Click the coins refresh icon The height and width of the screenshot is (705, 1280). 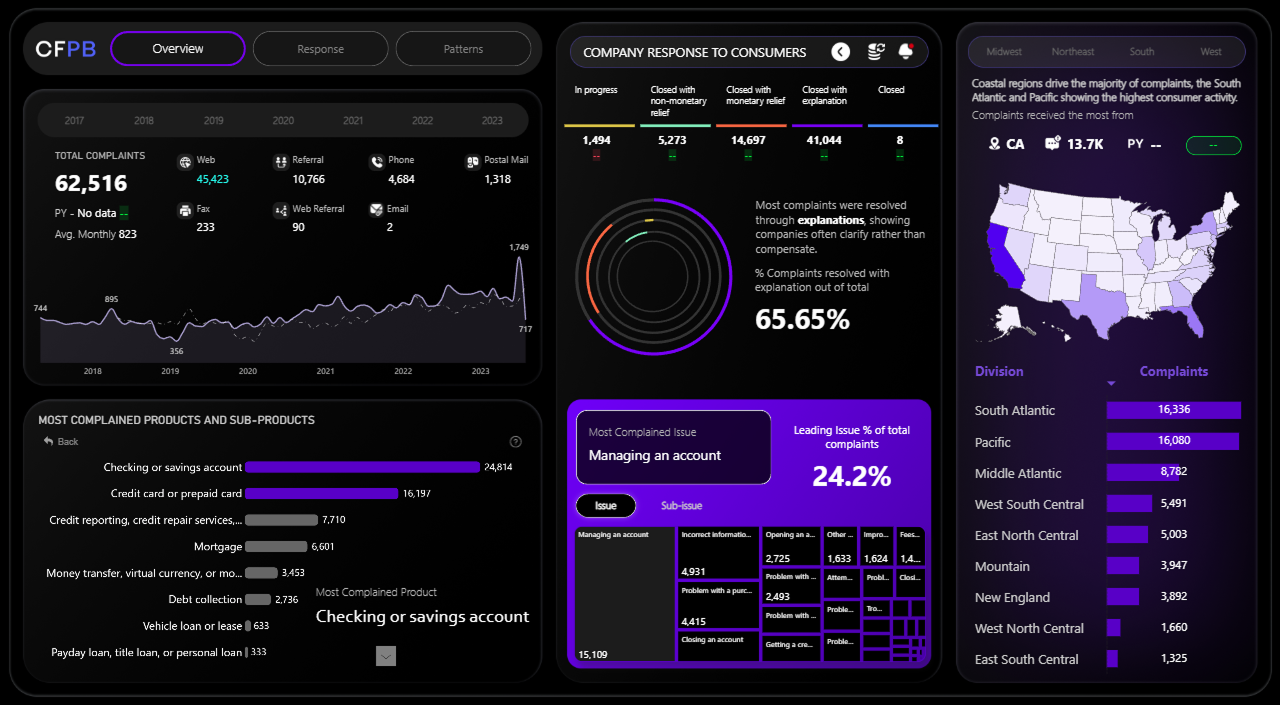point(875,52)
